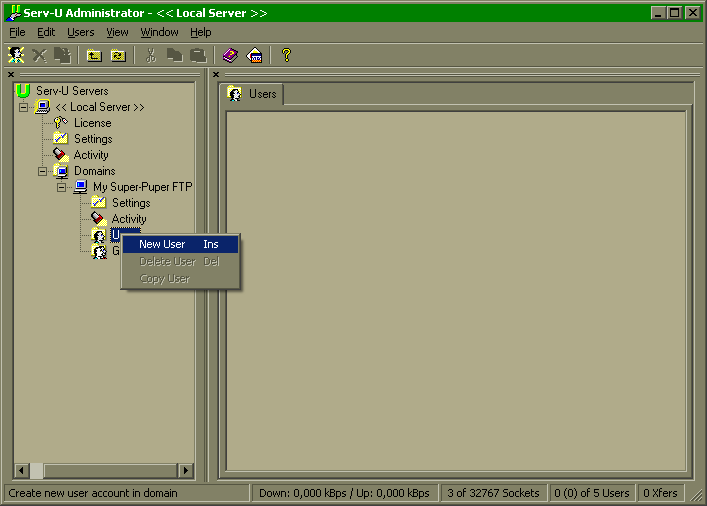Collapse the My Super-Puper FTP node
Screen dimensions: 707x506
(61, 187)
